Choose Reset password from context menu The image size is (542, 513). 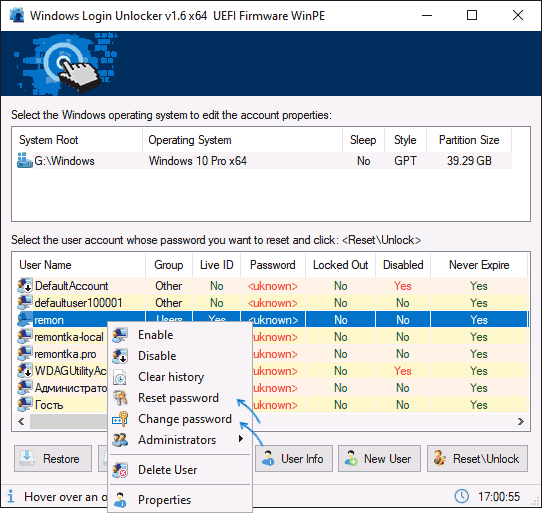(178, 398)
